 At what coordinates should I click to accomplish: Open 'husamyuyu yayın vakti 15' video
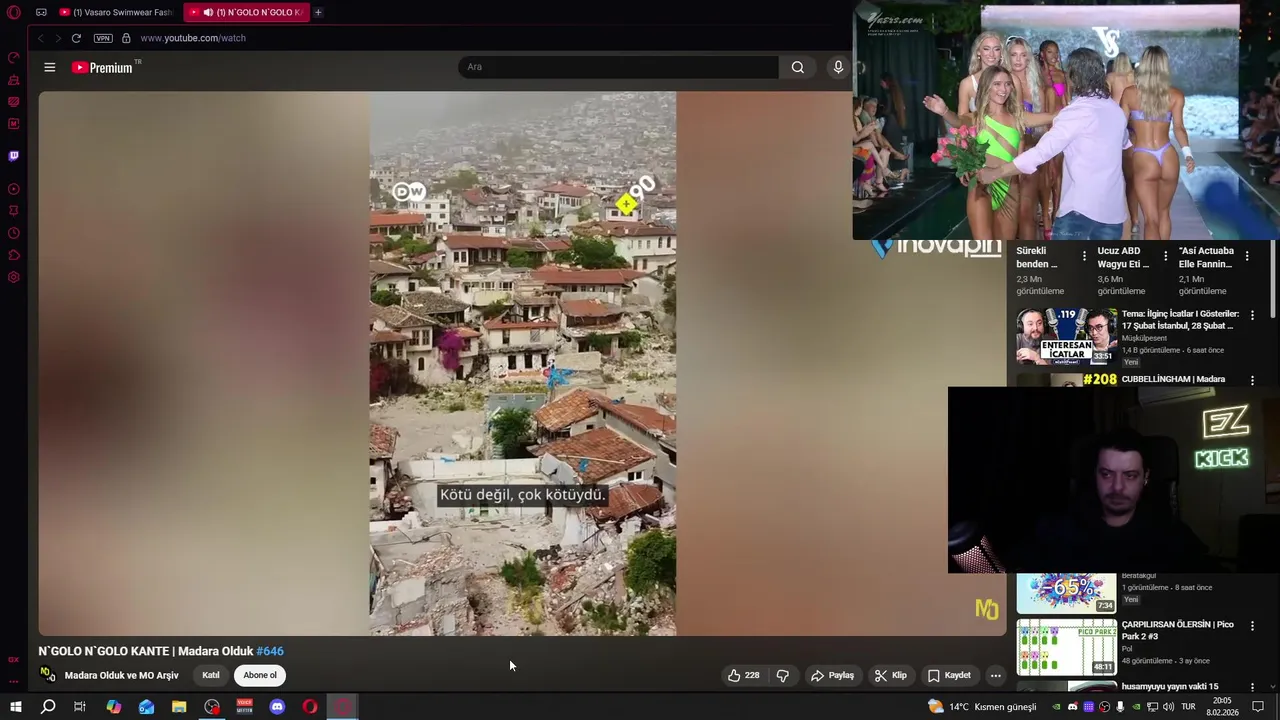(1170, 687)
